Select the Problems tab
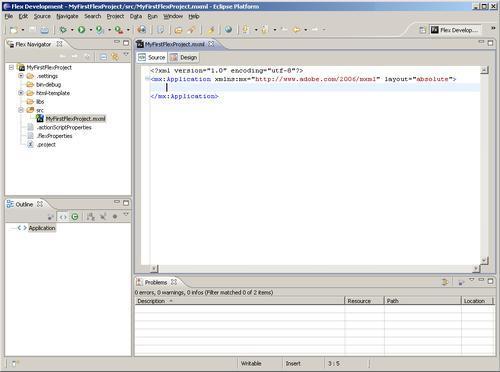 (x=156, y=282)
